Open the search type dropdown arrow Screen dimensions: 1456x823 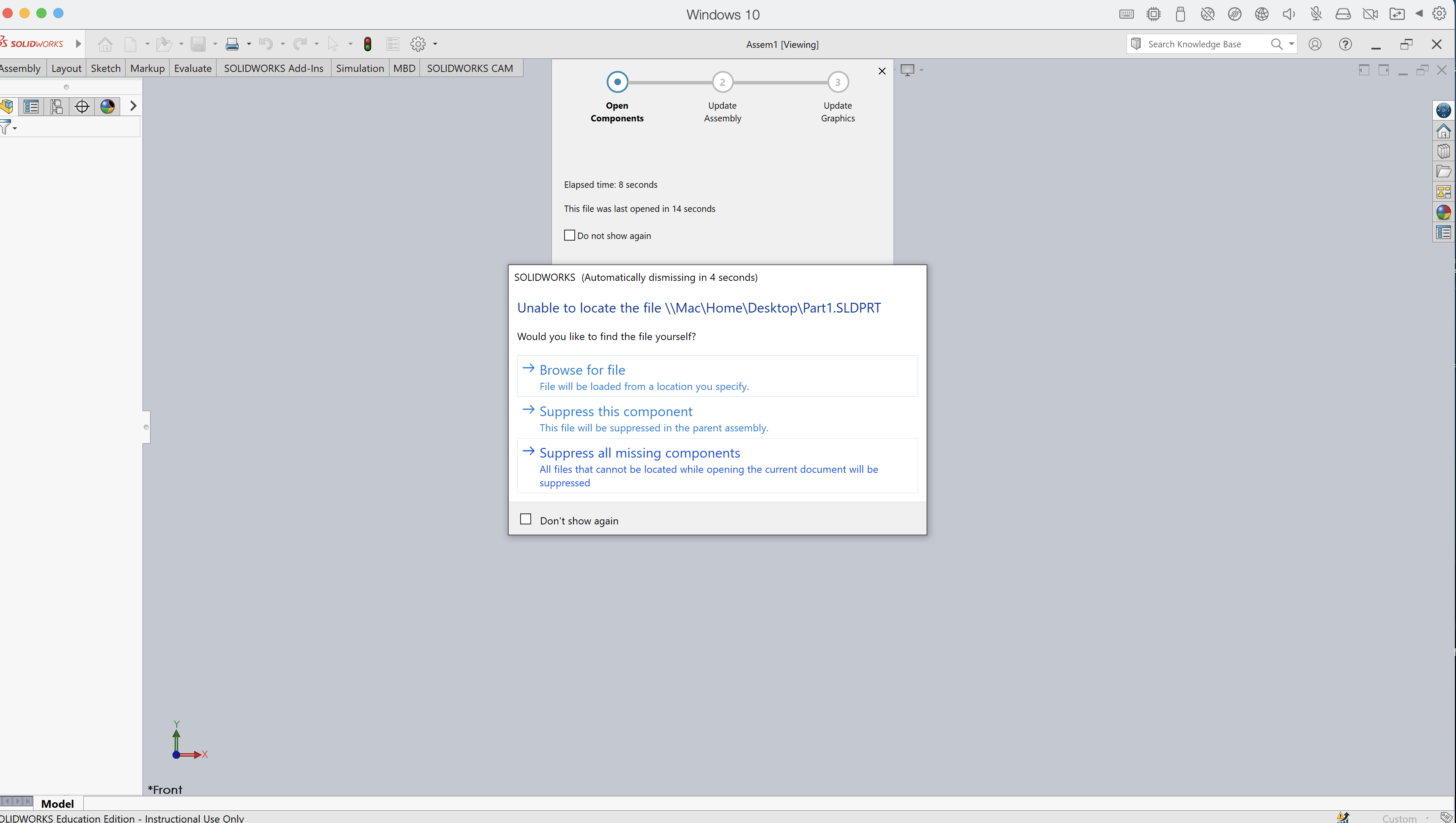click(x=1291, y=44)
